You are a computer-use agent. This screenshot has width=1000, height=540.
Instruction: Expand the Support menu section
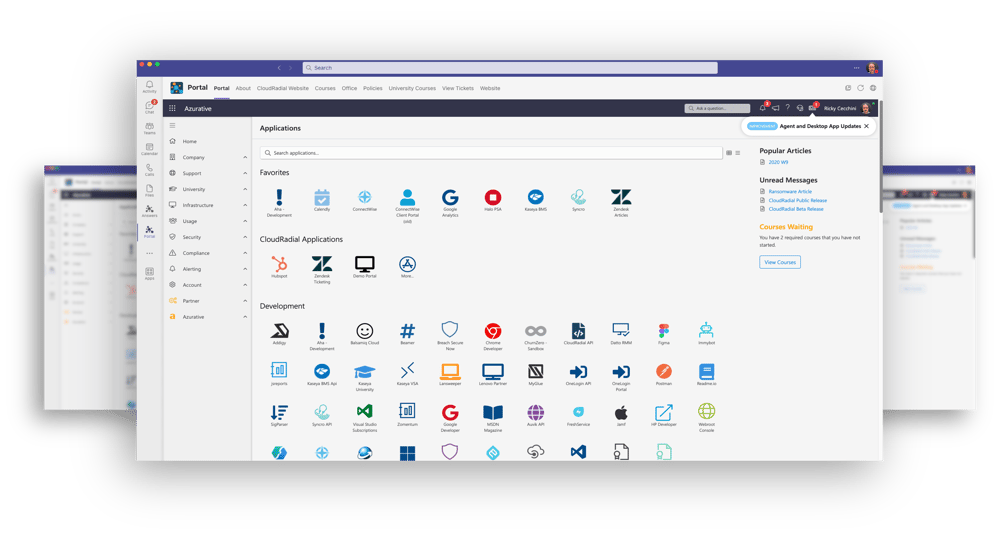[x=208, y=173]
